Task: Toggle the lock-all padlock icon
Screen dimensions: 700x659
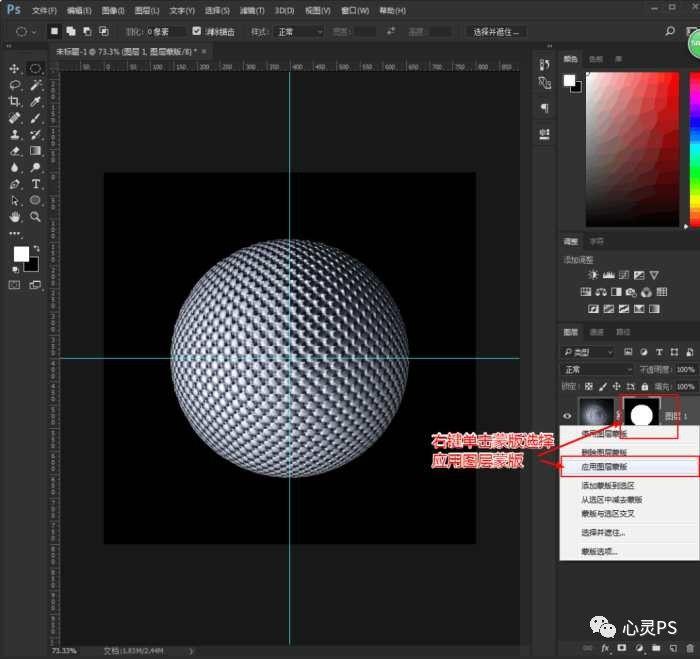Action: pyautogui.click(x=644, y=386)
